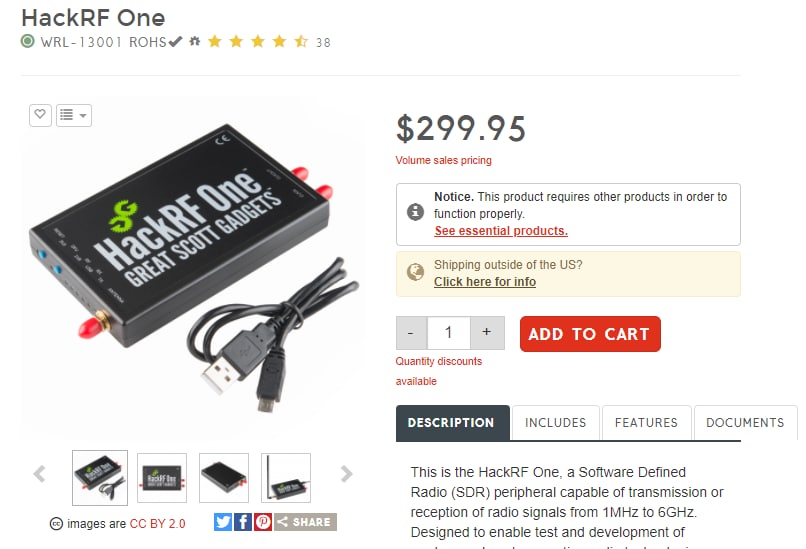
Task: Share product on Facebook
Action: coord(243,522)
